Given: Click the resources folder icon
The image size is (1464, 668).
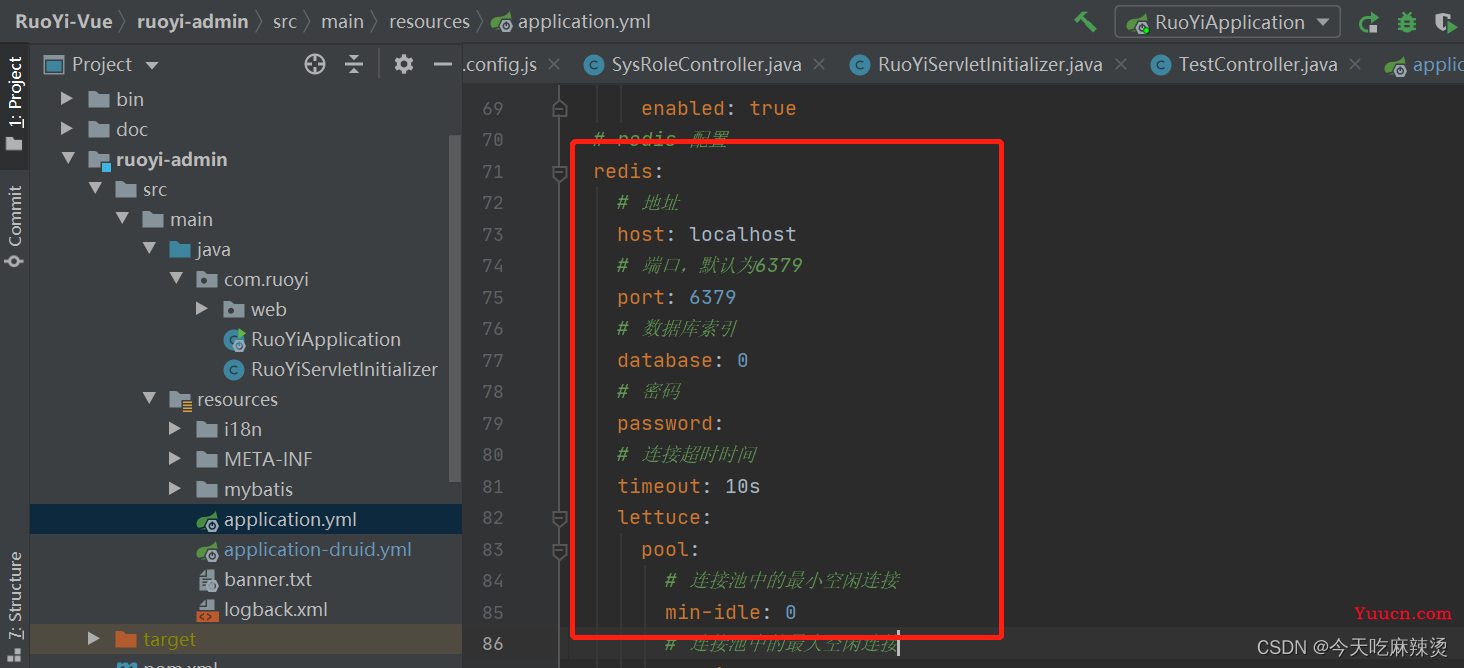Looking at the screenshot, I should [x=181, y=400].
